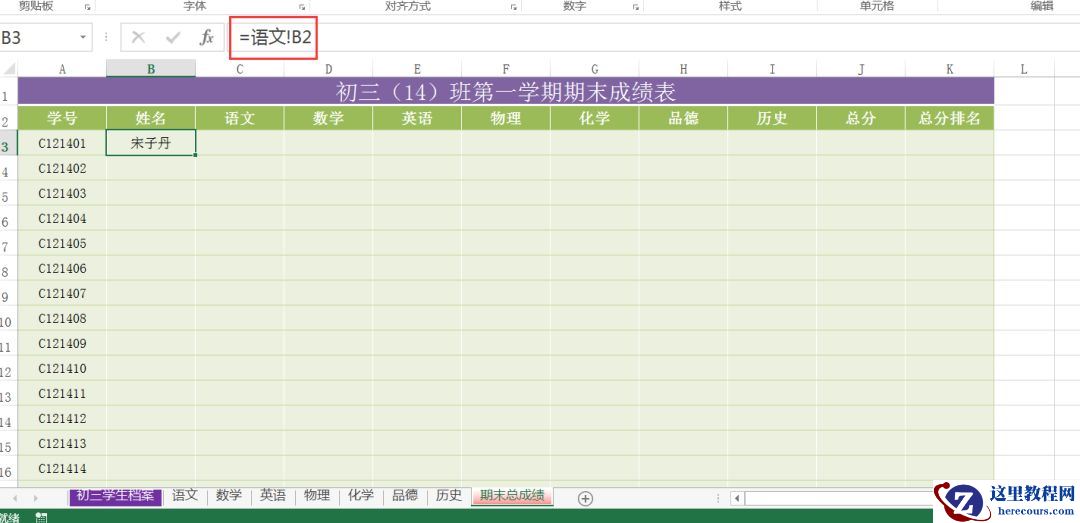Switch to 物理 sheet tab
Screen dimensions: 1080x523
(x=317, y=495)
